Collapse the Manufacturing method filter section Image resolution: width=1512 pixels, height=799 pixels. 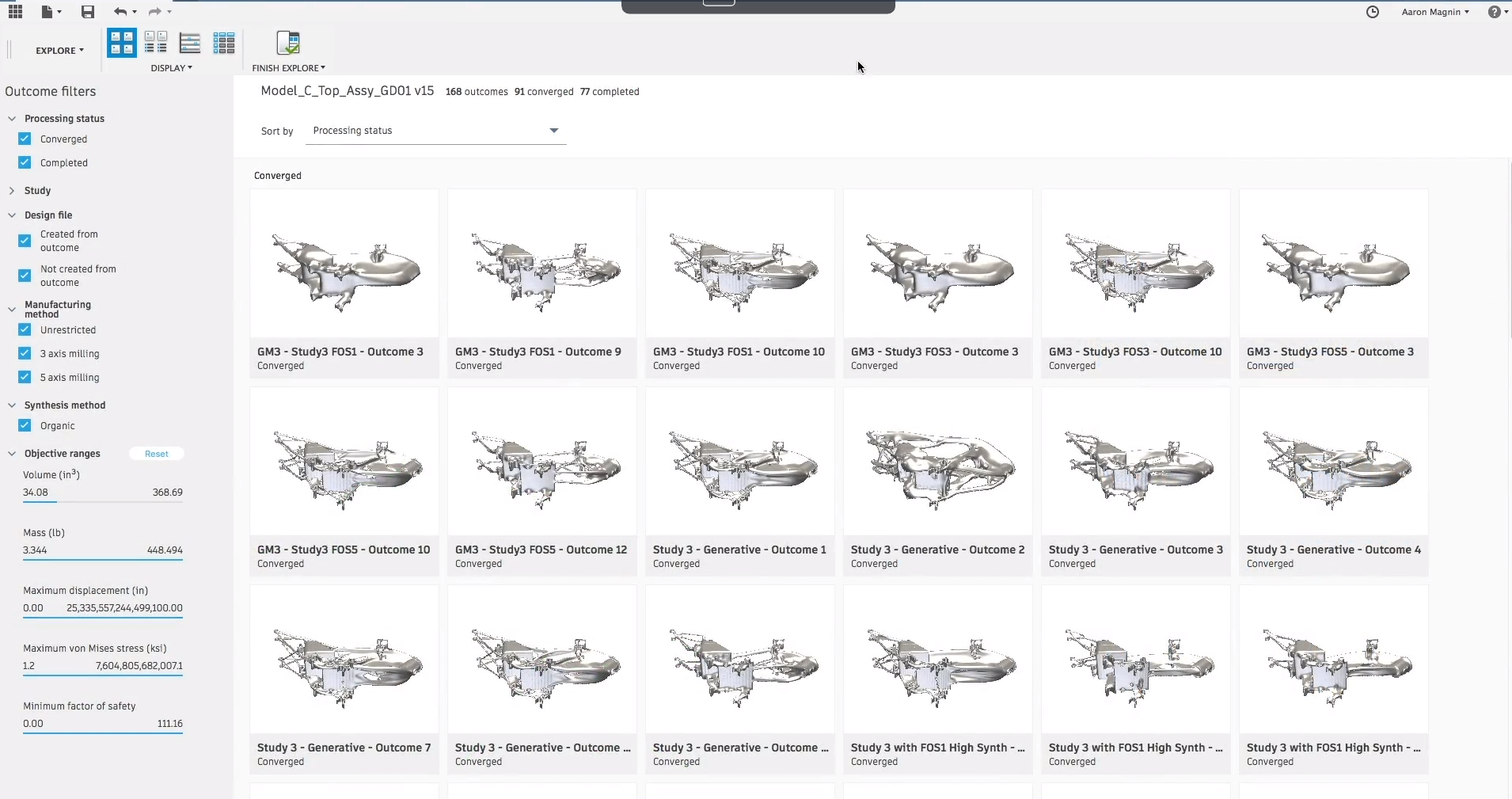(x=12, y=309)
